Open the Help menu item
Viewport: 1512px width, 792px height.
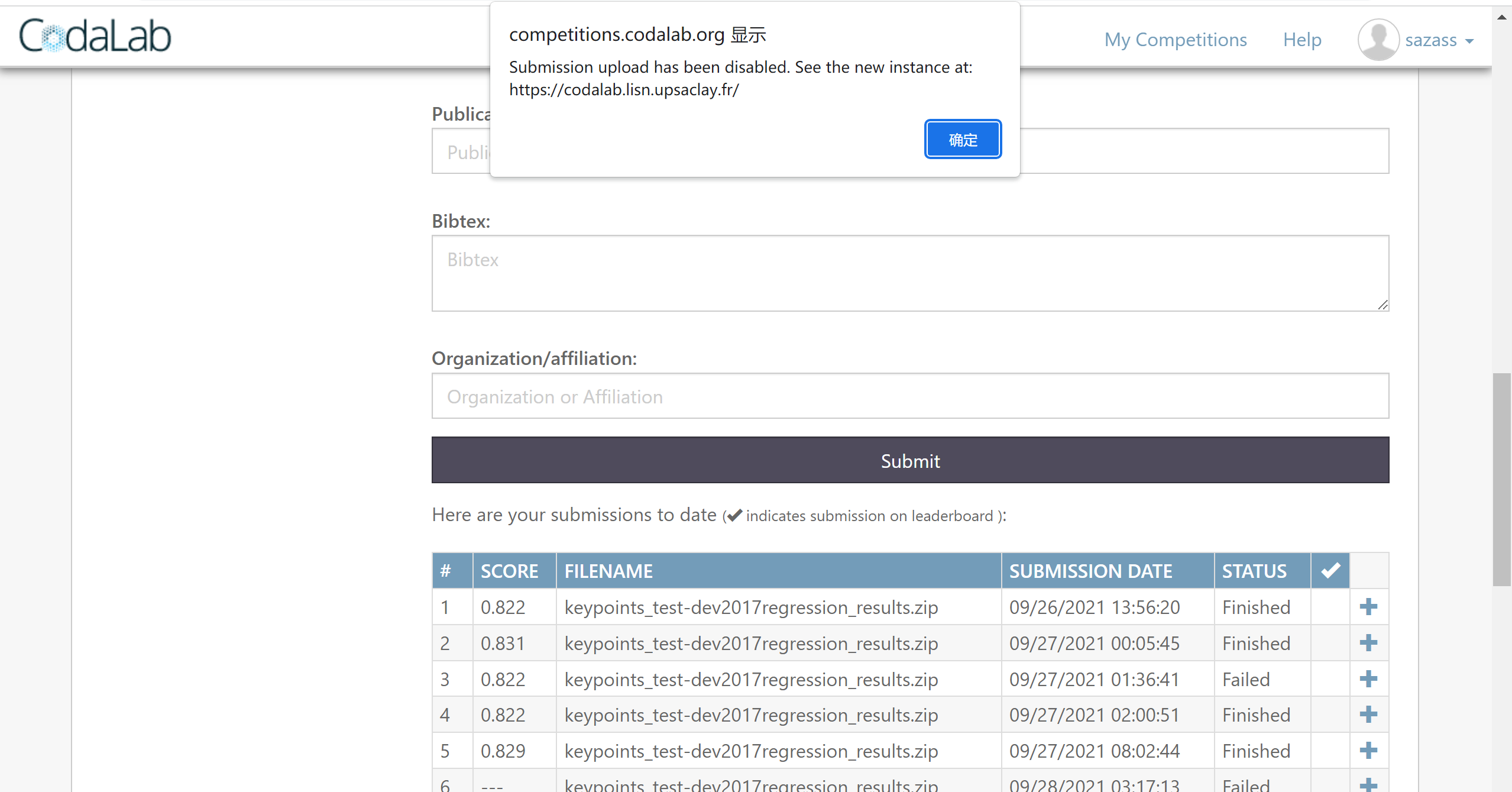1301,40
